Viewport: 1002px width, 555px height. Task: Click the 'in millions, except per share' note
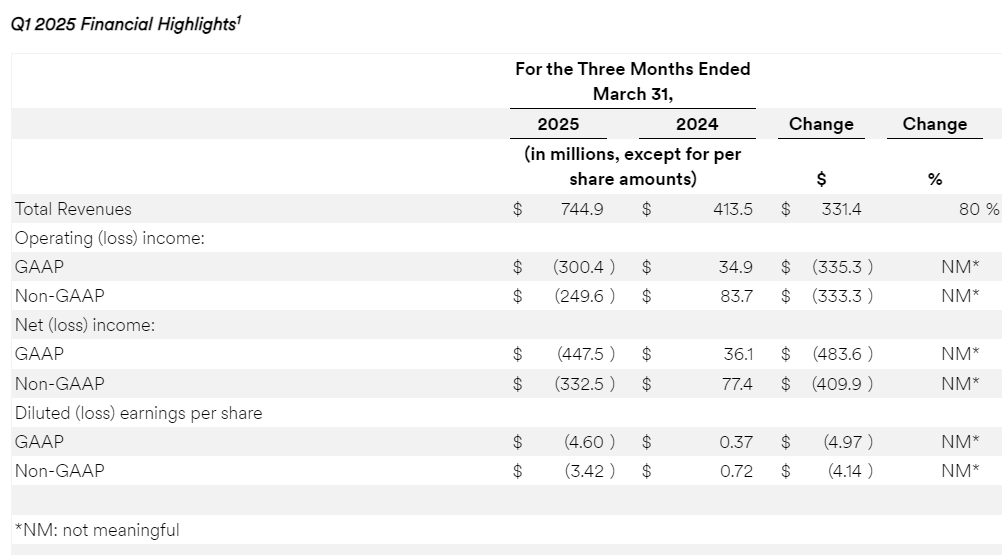tap(632, 167)
